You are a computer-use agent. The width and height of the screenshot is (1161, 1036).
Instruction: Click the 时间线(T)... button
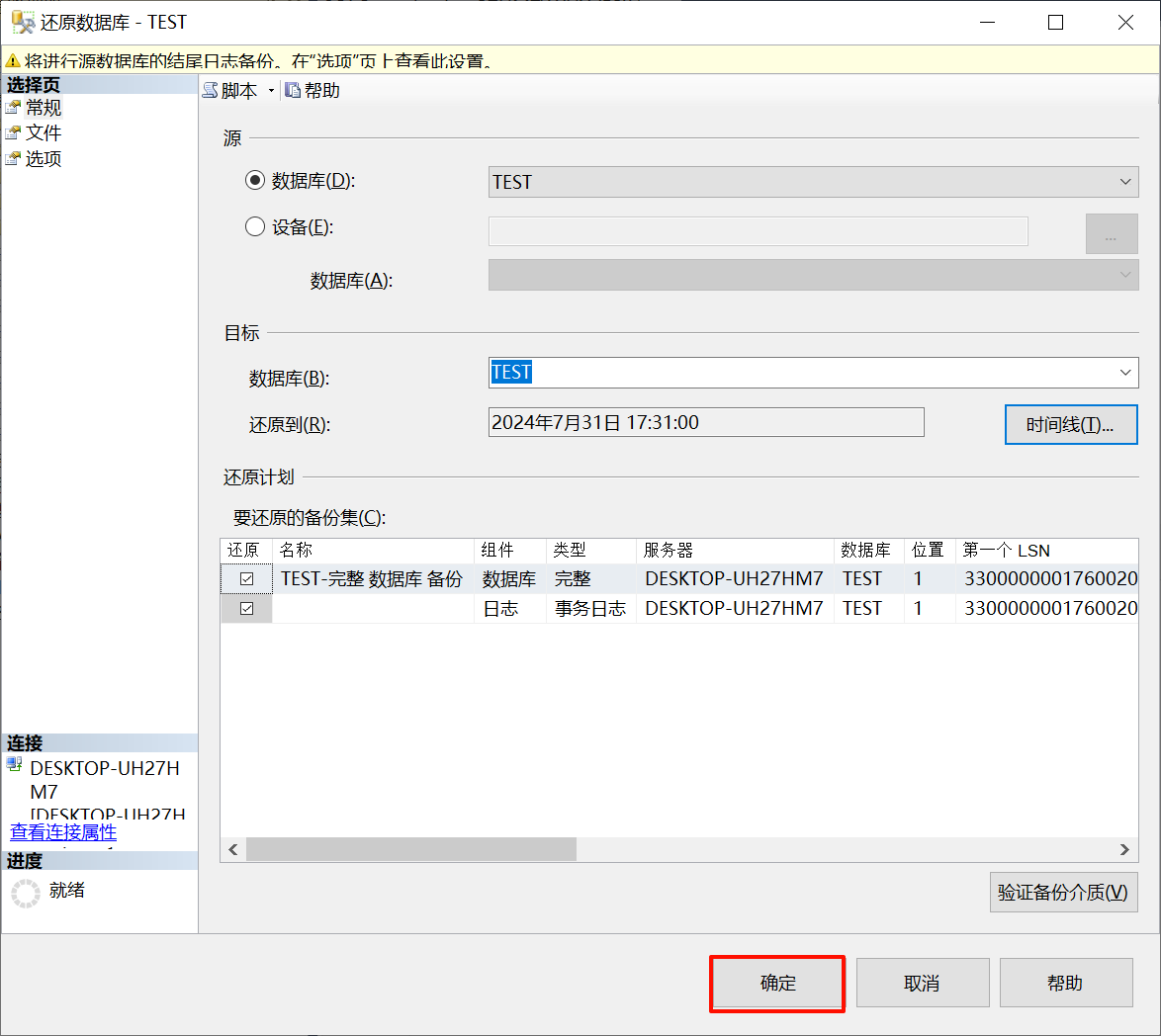click(x=1070, y=425)
